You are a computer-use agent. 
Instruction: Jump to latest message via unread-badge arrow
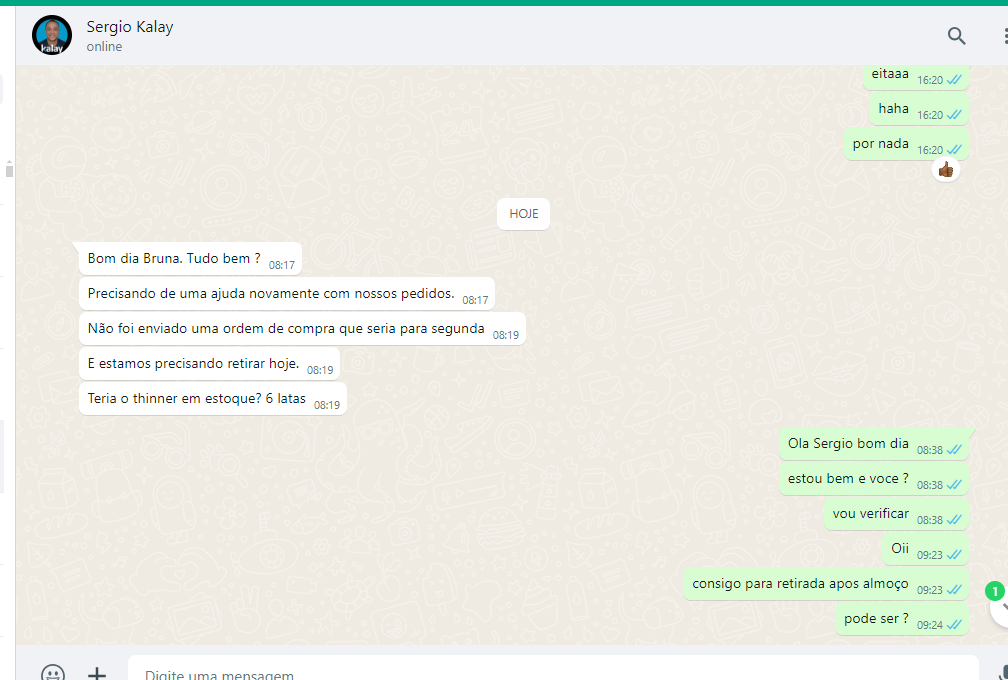click(998, 606)
